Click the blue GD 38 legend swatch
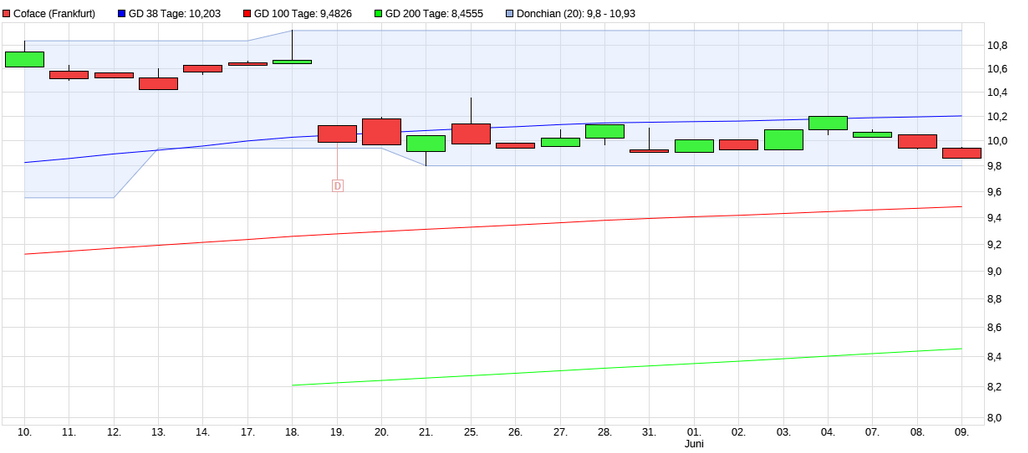 (x=122, y=15)
